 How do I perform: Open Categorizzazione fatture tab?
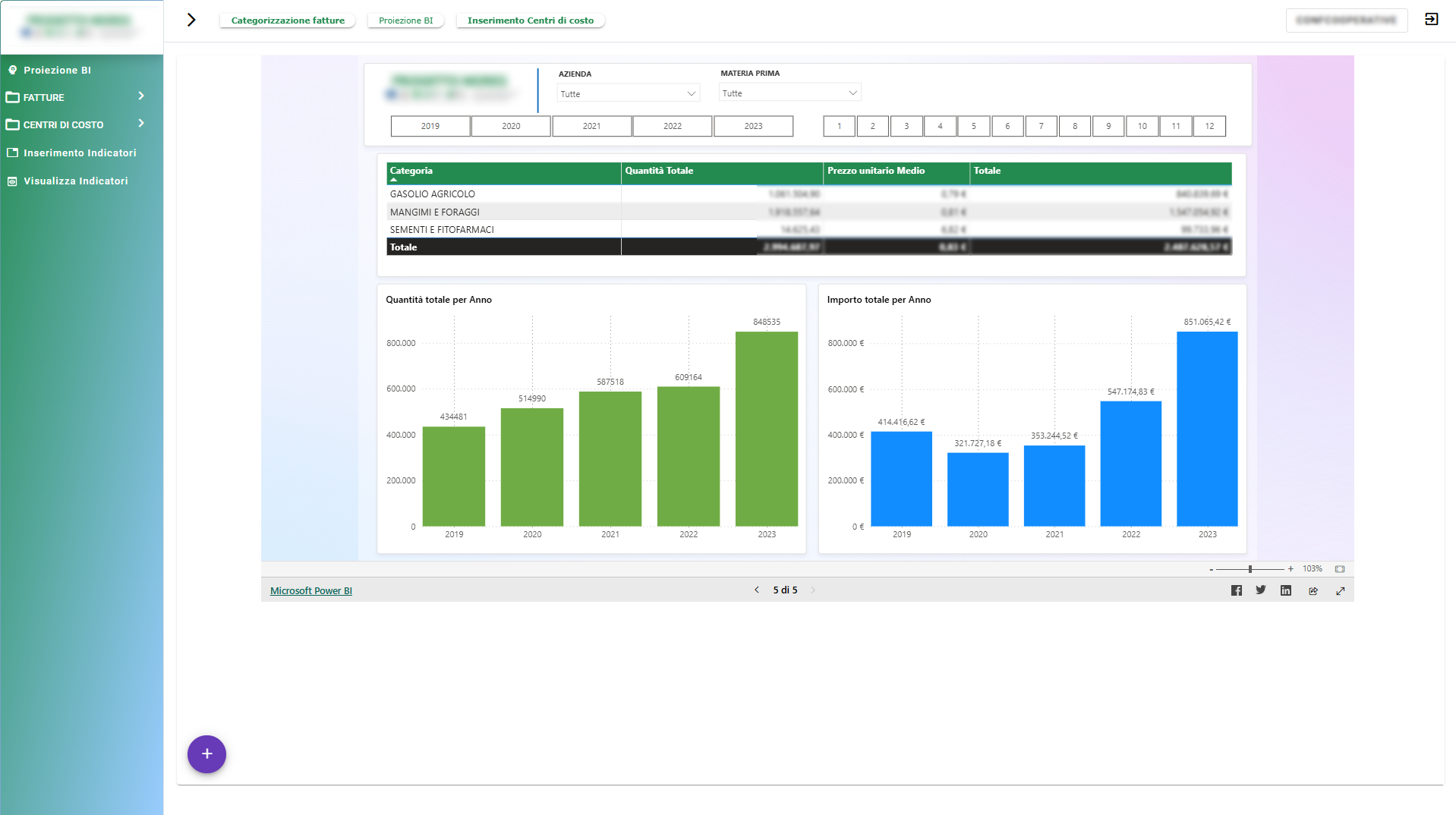point(287,20)
